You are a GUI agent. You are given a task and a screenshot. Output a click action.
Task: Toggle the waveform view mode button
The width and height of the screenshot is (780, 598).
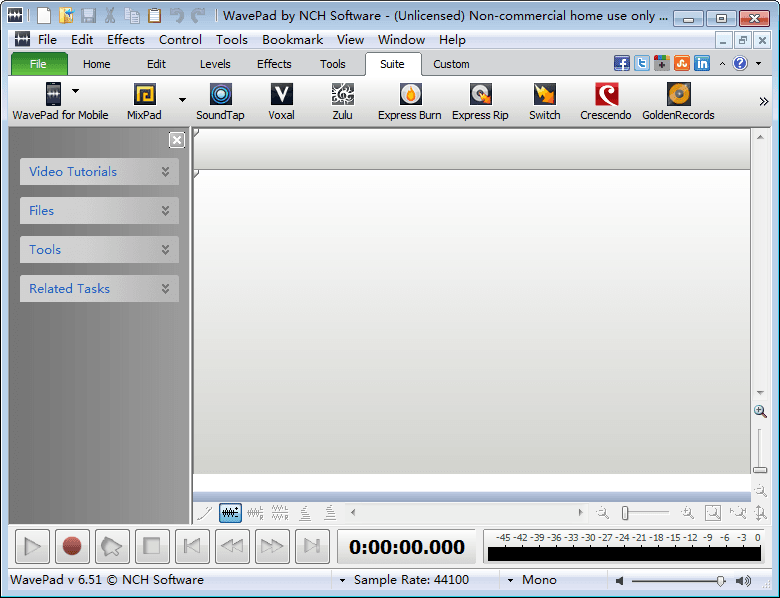coord(231,513)
